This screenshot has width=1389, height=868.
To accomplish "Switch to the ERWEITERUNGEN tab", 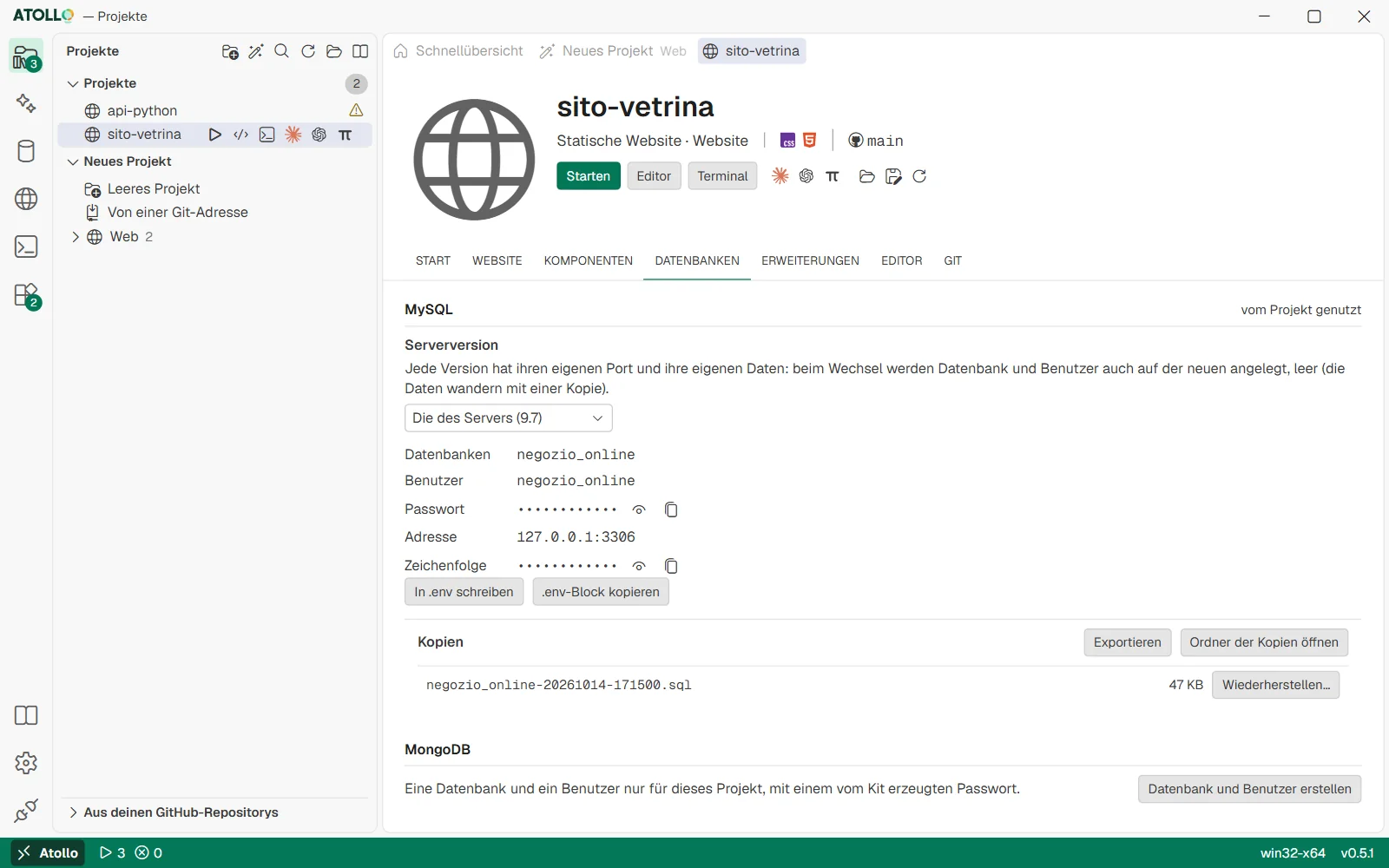I will click(810, 260).
